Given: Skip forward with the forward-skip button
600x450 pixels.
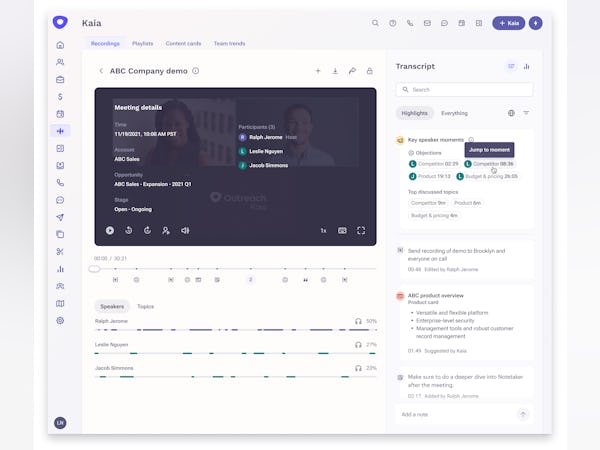Looking at the screenshot, I should pyautogui.click(x=147, y=230).
